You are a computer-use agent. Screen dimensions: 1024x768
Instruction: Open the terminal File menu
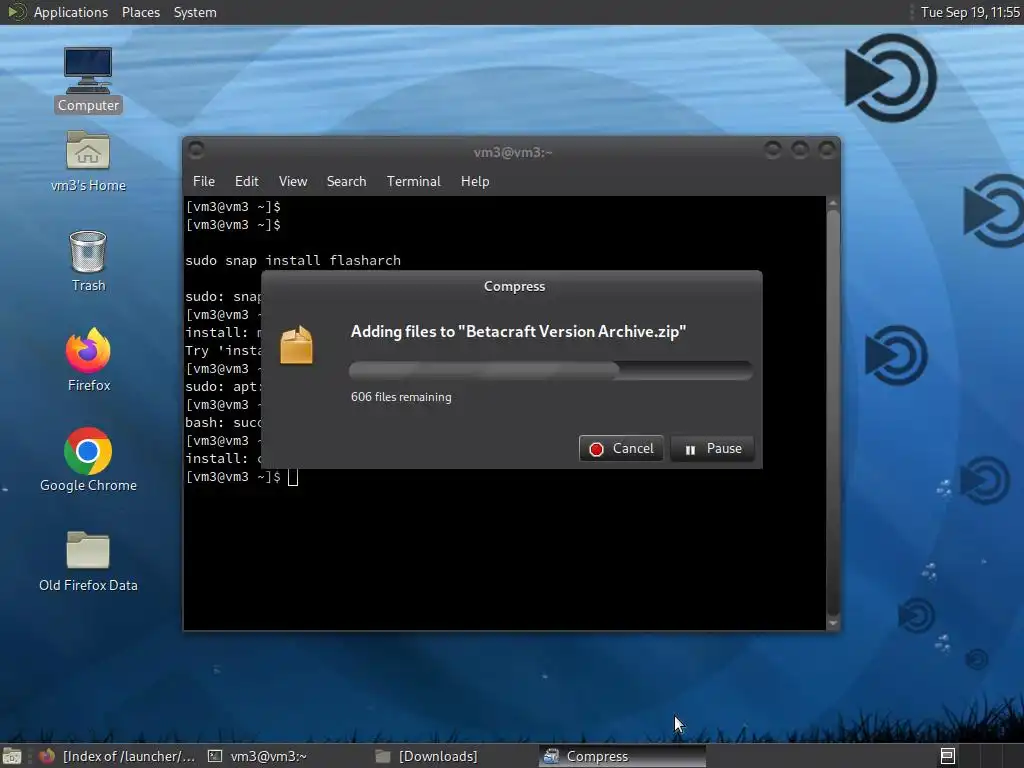coord(204,181)
